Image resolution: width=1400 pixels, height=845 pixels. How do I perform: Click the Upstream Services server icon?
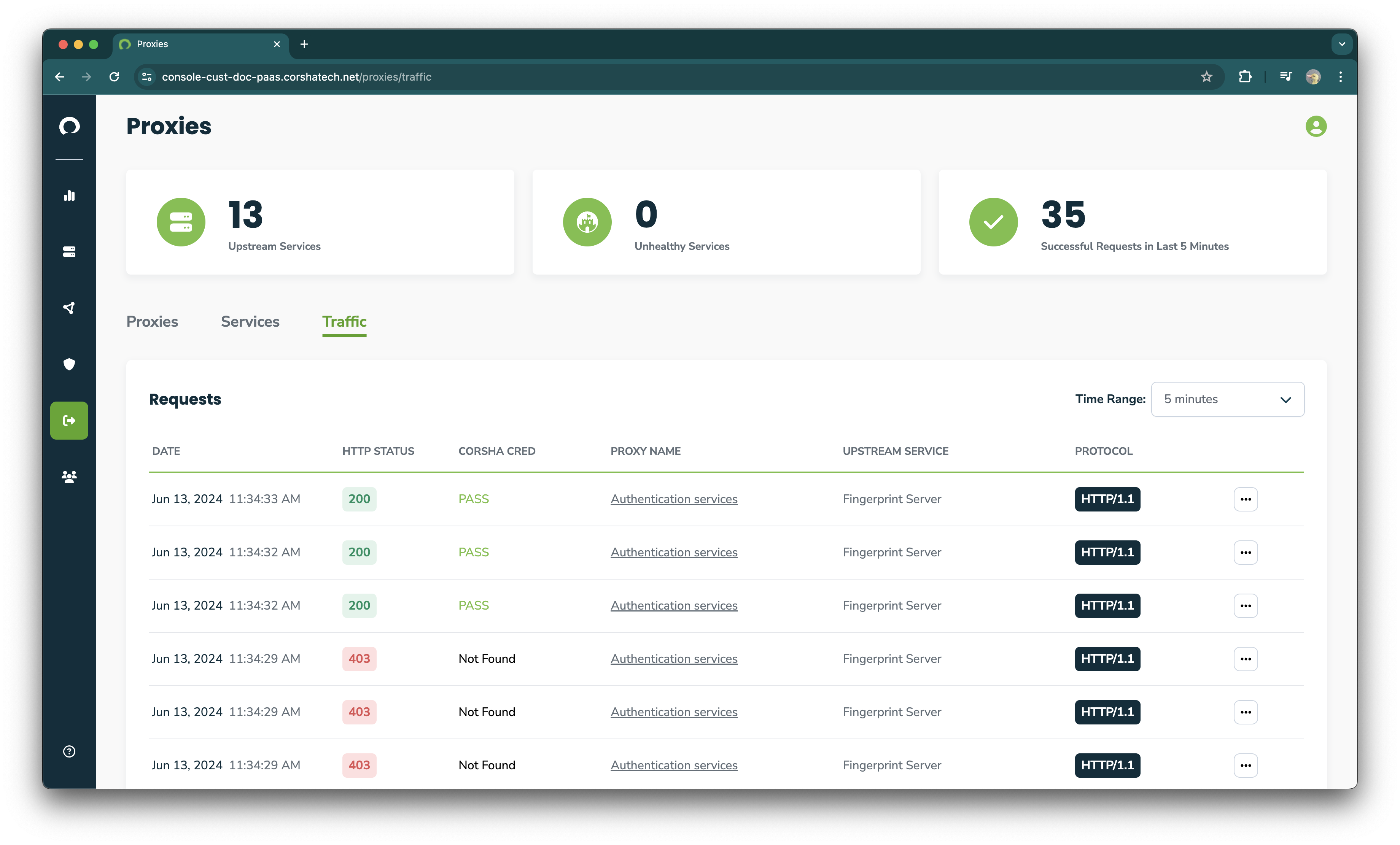click(181, 221)
